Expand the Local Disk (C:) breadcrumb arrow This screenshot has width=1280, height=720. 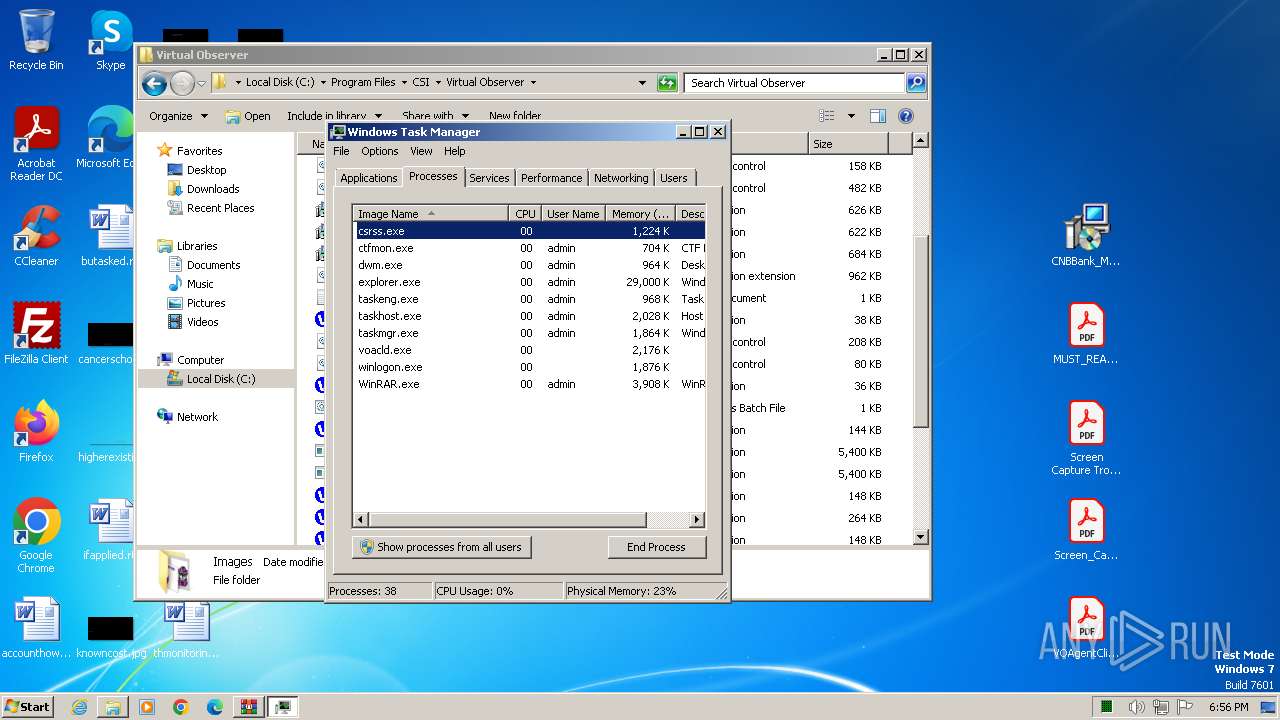click(322, 83)
